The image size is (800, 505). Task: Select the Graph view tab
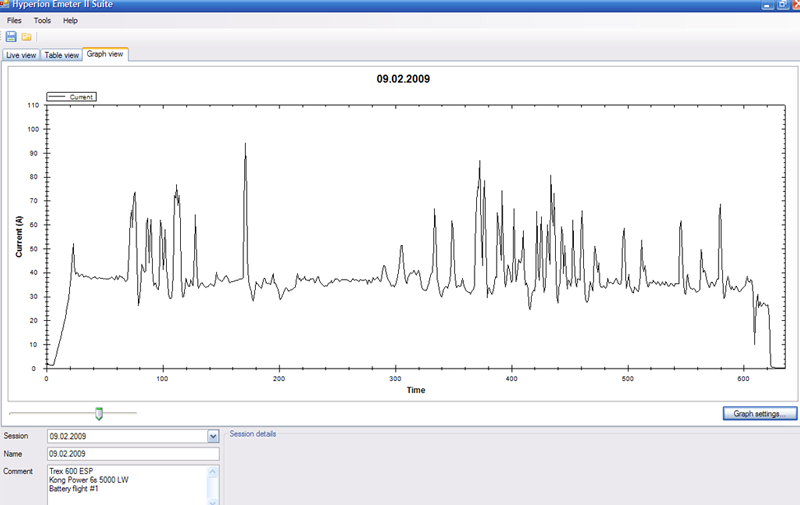(105, 54)
